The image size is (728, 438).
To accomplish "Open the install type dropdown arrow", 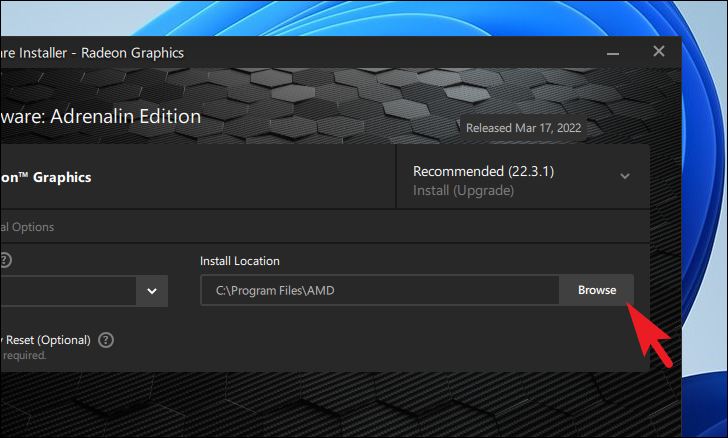I will pyautogui.click(x=152, y=291).
